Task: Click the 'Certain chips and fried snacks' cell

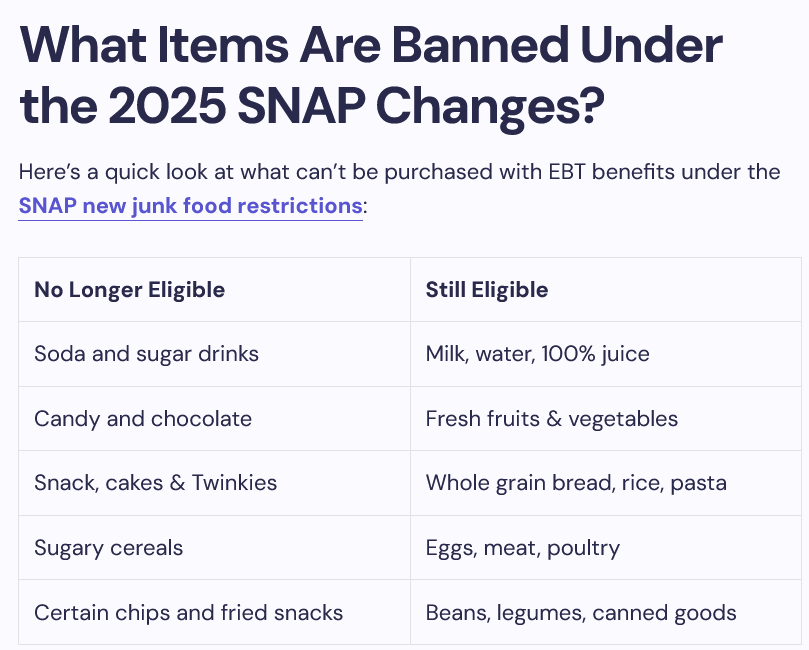Action: (188, 612)
